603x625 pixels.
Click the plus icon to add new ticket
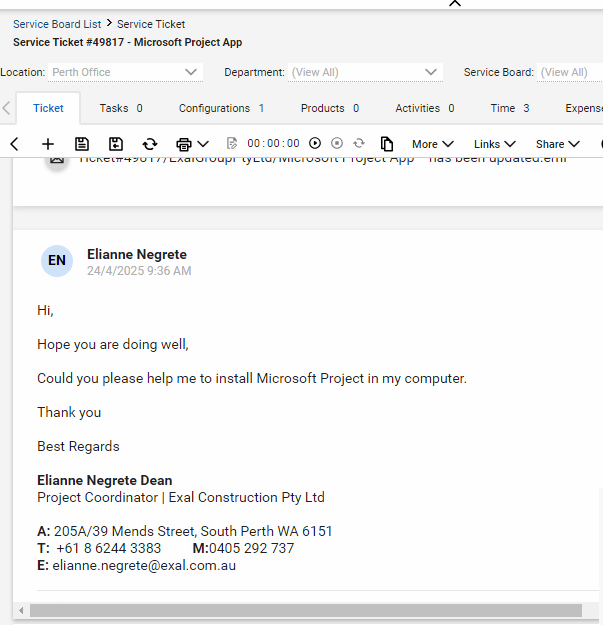coord(48,144)
